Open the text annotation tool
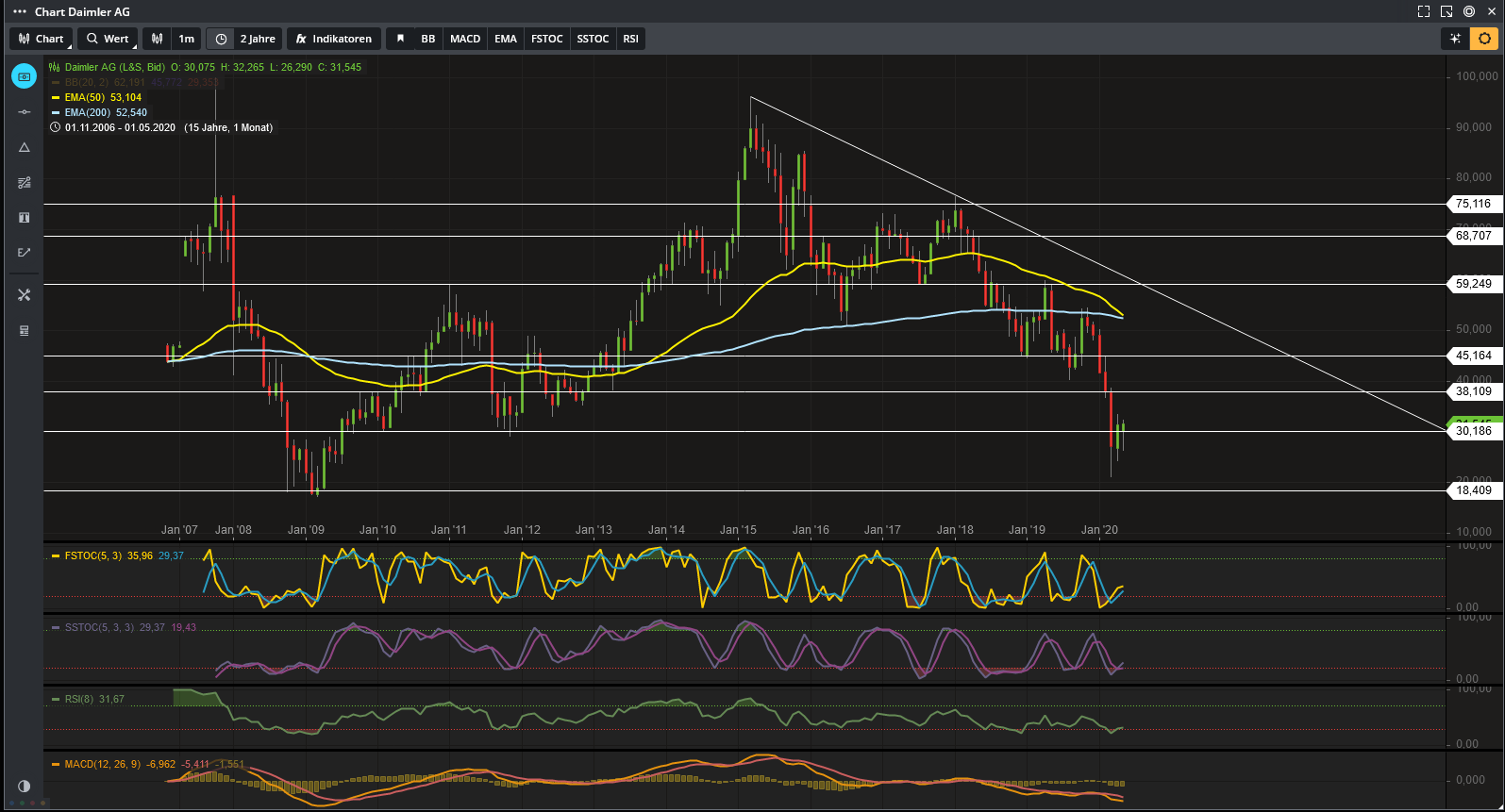This screenshot has height=812, width=1505. coord(25,218)
